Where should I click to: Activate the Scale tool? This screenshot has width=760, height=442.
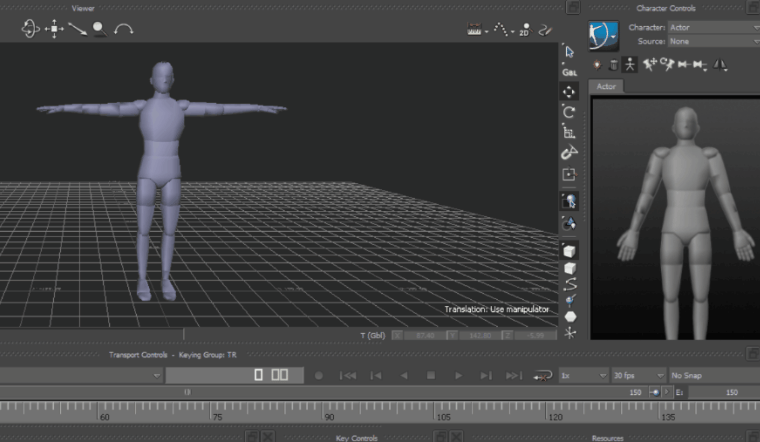click(x=569, y=132)
